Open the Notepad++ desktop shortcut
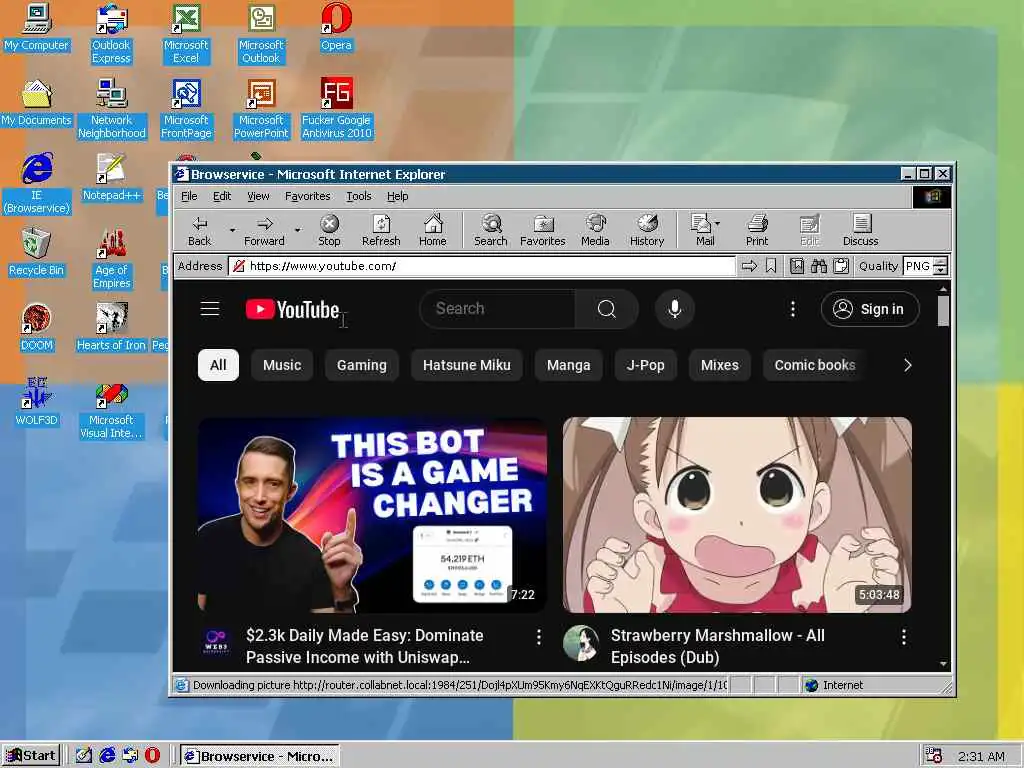 point(112,177)
